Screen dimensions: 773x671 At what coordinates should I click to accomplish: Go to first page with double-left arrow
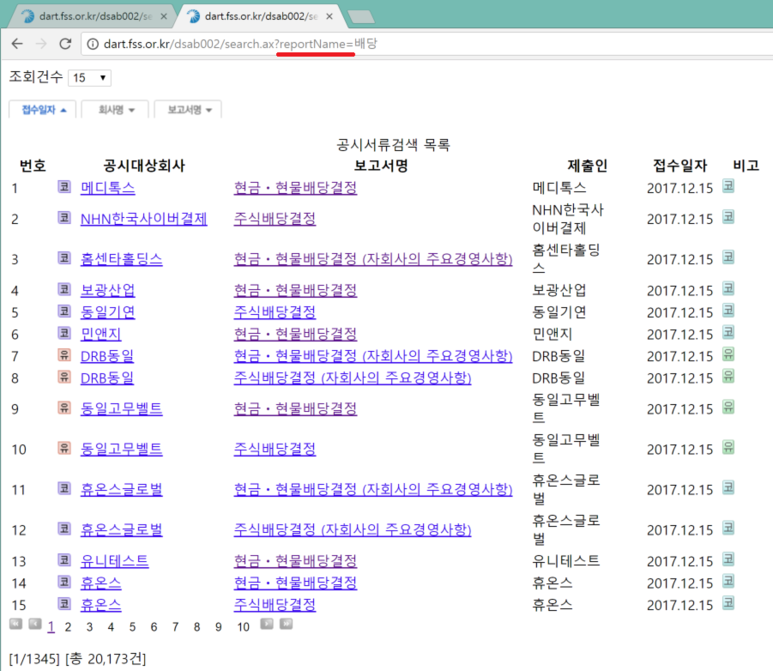pos(16,624)
